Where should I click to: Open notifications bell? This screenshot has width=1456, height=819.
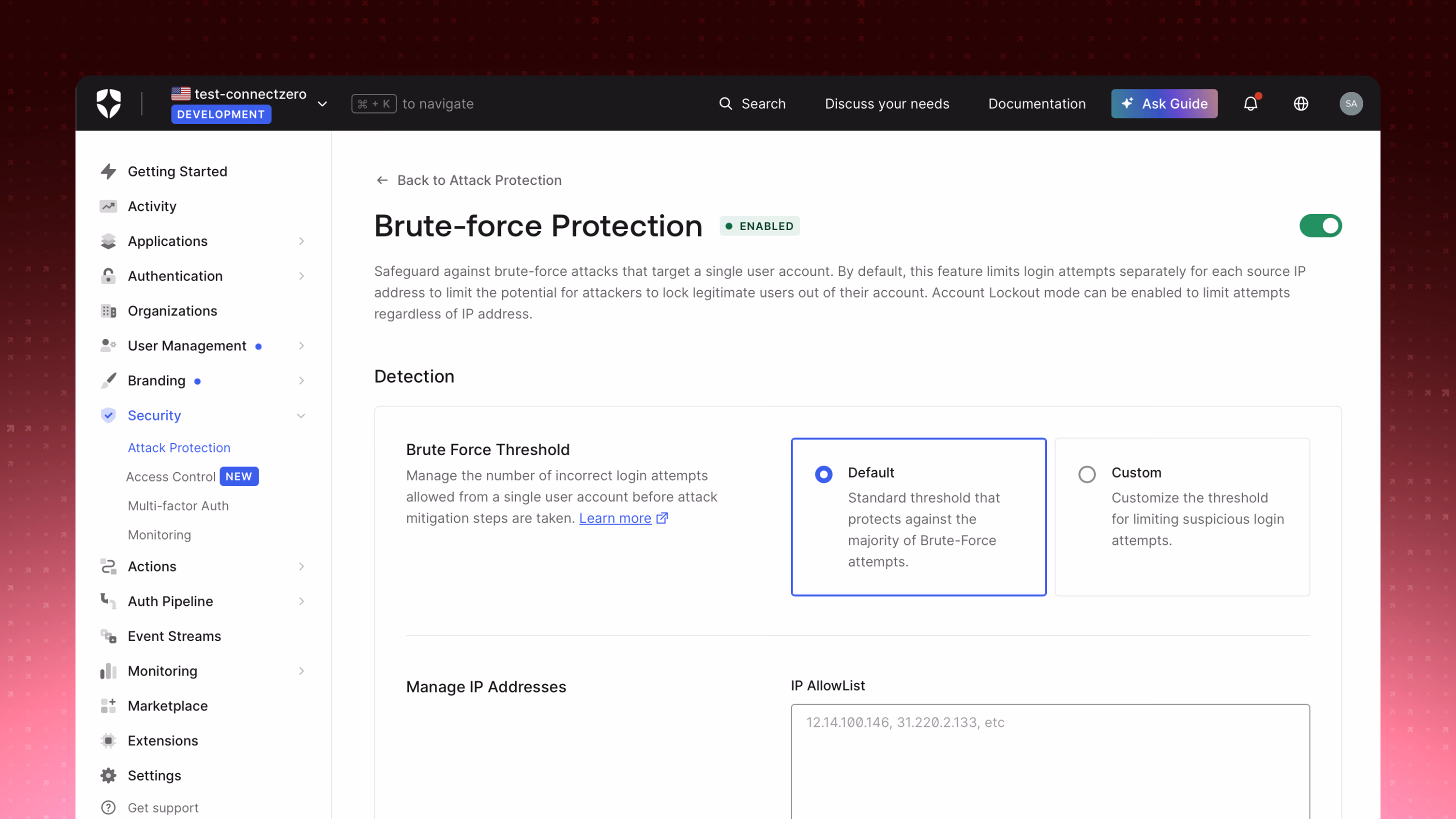(1251, 103)
